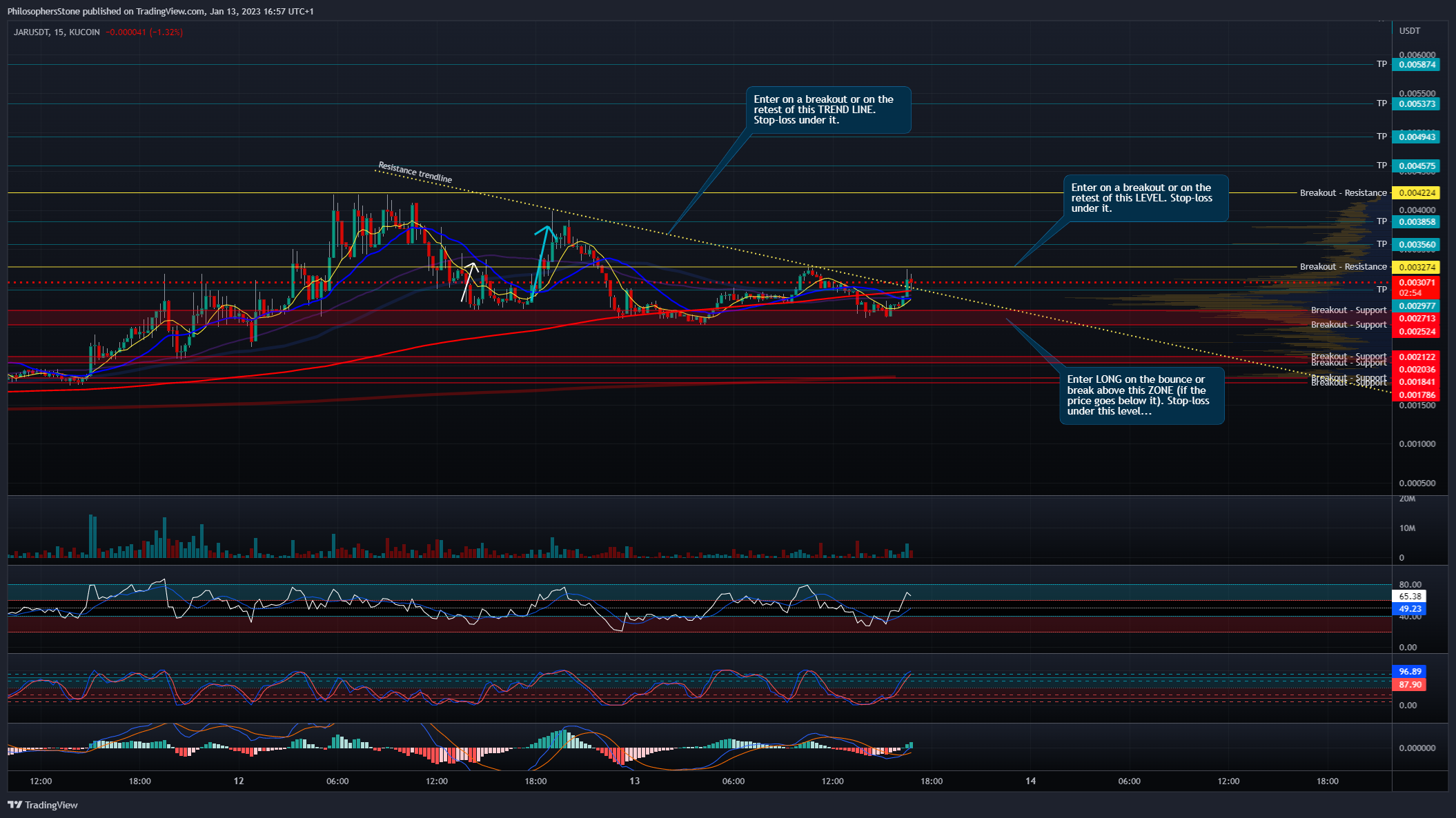Click the date label 13 on time axis
Viewport: 1456px width, 818px height.
tap(635, 781)
